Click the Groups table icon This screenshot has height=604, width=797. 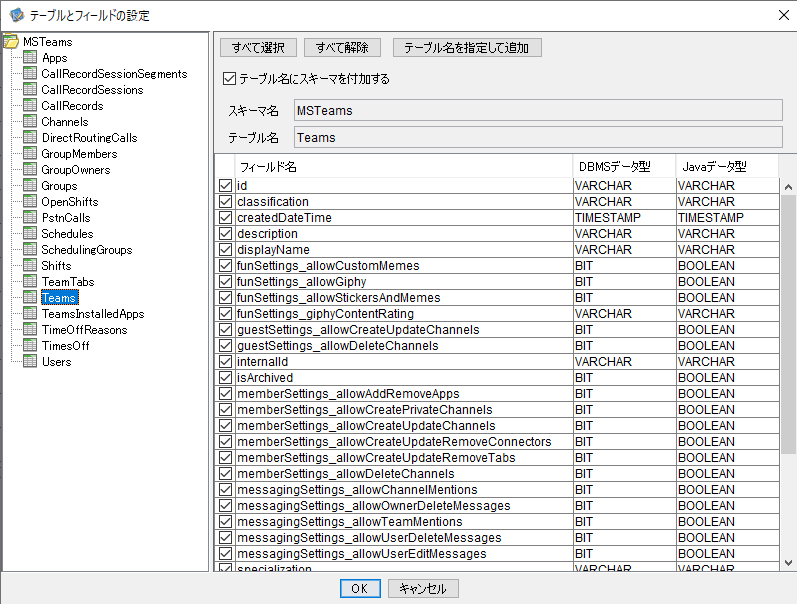click(30, 185)
